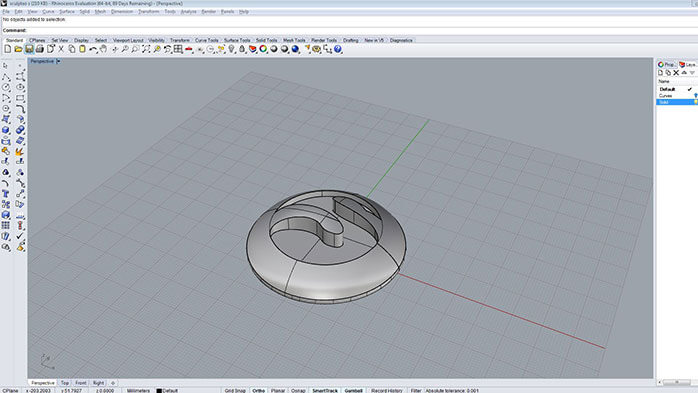Click the Print icon in toolbar
Screen dimensions: 698x393
point(40,49)
